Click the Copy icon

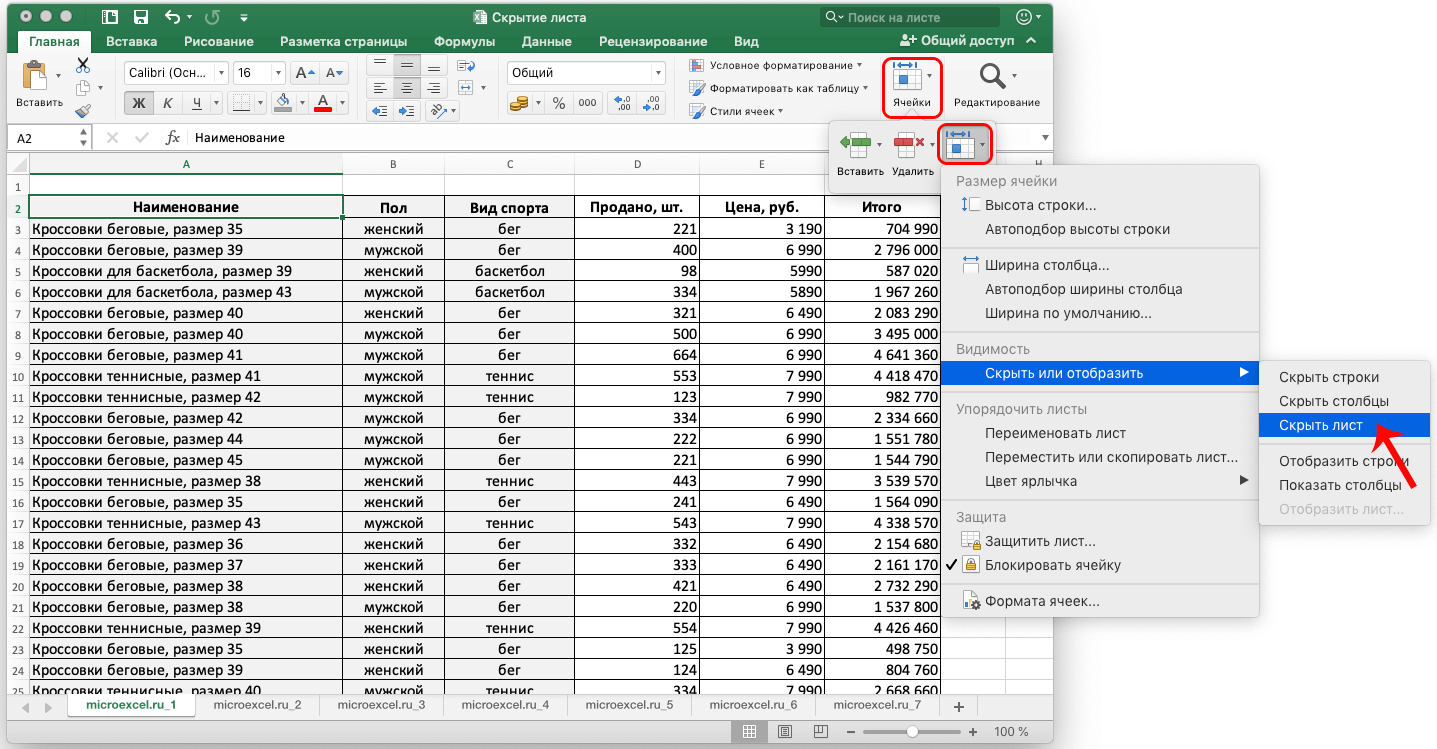[82, 88]
